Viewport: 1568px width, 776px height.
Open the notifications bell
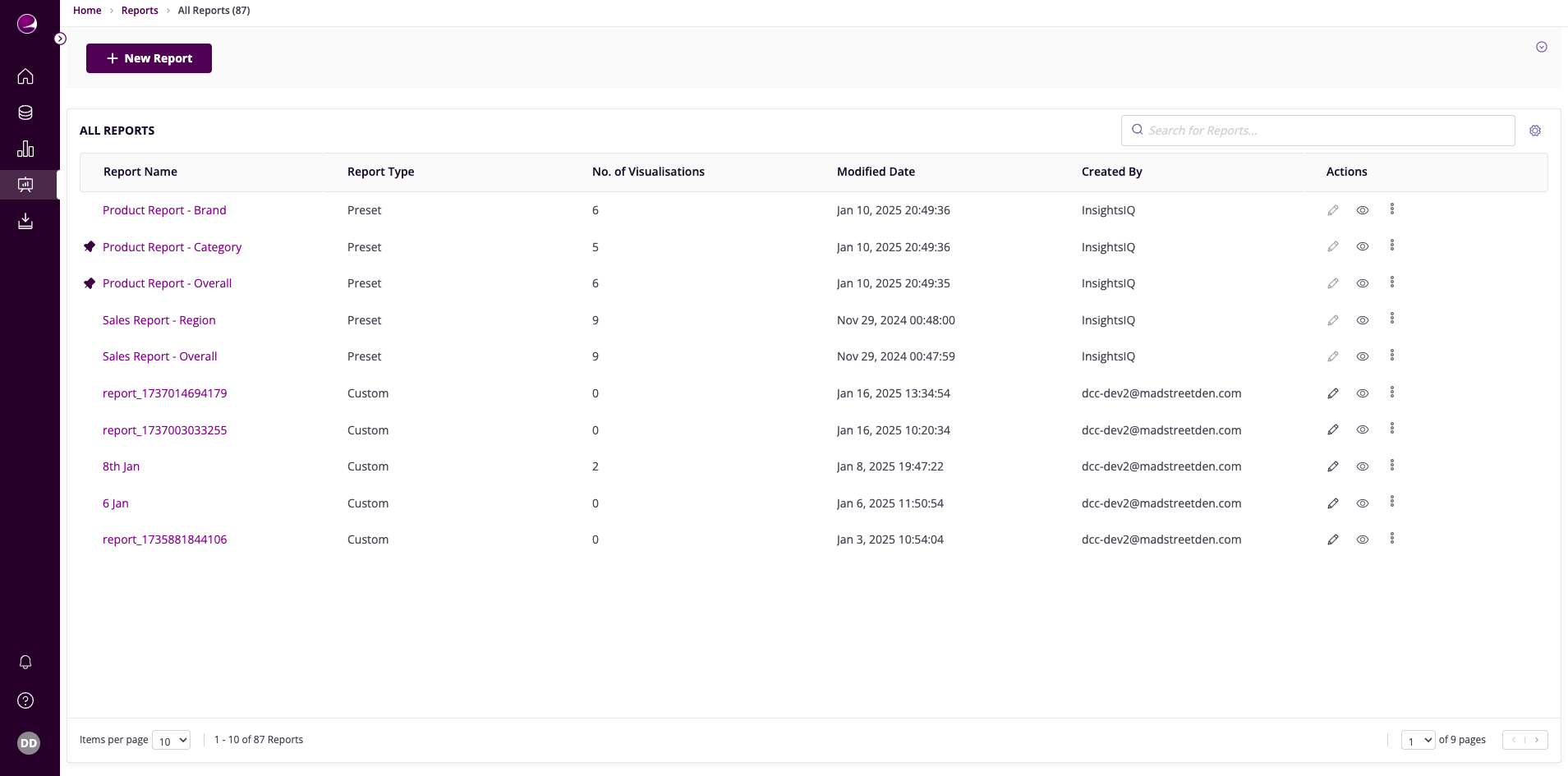click(25, 661)
